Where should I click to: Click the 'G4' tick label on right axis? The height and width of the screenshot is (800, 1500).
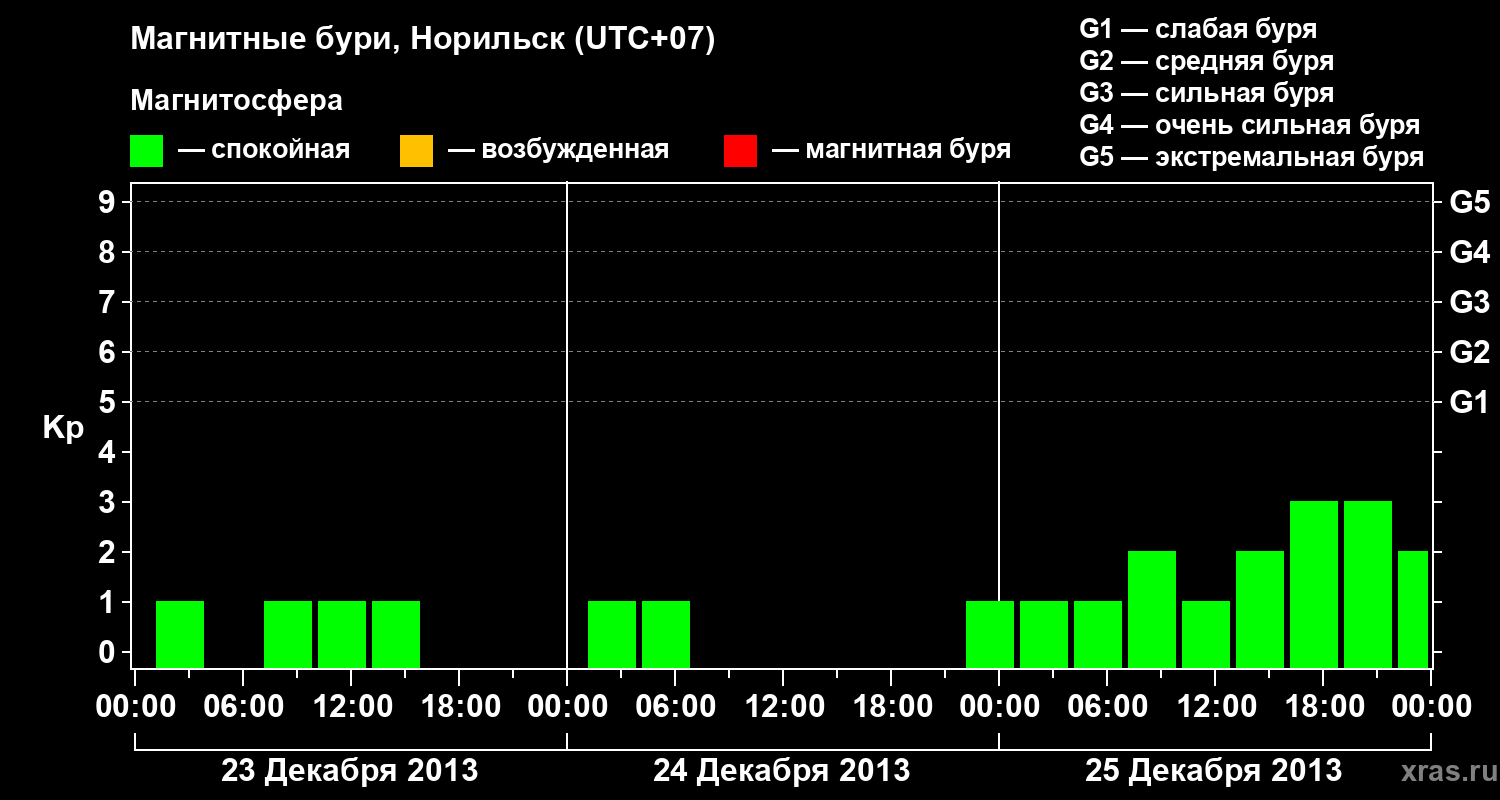coord(1469,252)
